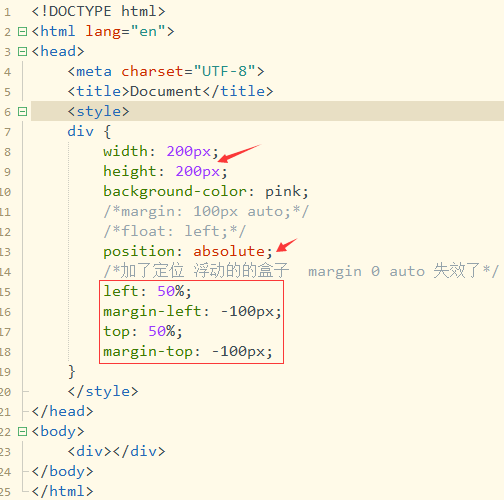Screen dimensions: 504x500
Task: Collapse the html tag fold on line 2
Action: click(x=22, y=32)
